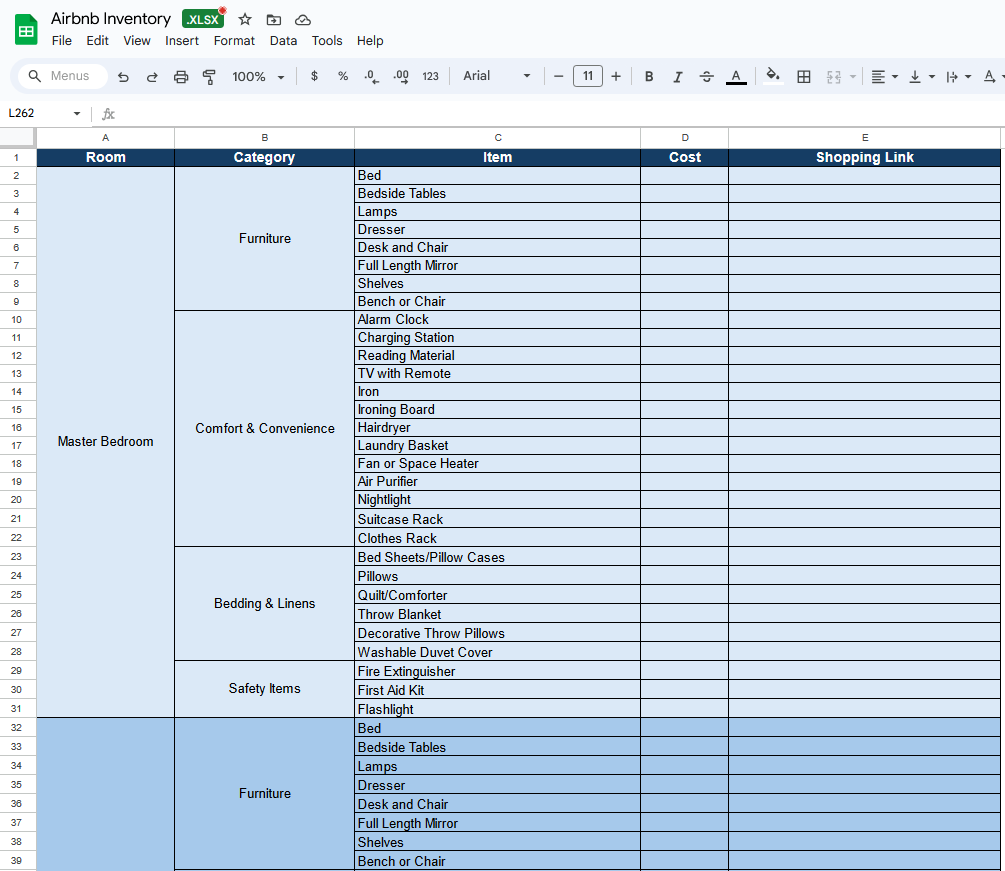Toggle italic formatting
This screenshot has width=1005, height=871.
pos(678,77)
